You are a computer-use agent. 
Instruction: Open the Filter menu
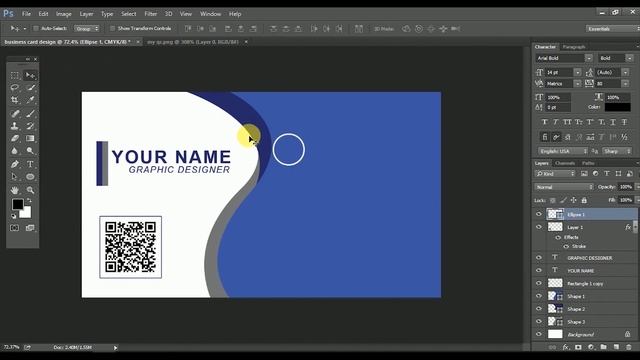point(151,14)
